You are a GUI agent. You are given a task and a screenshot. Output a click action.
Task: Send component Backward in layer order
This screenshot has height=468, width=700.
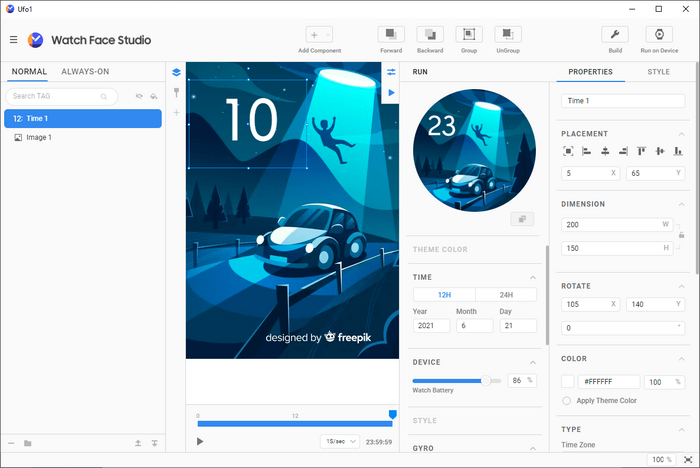click(430, 35)
